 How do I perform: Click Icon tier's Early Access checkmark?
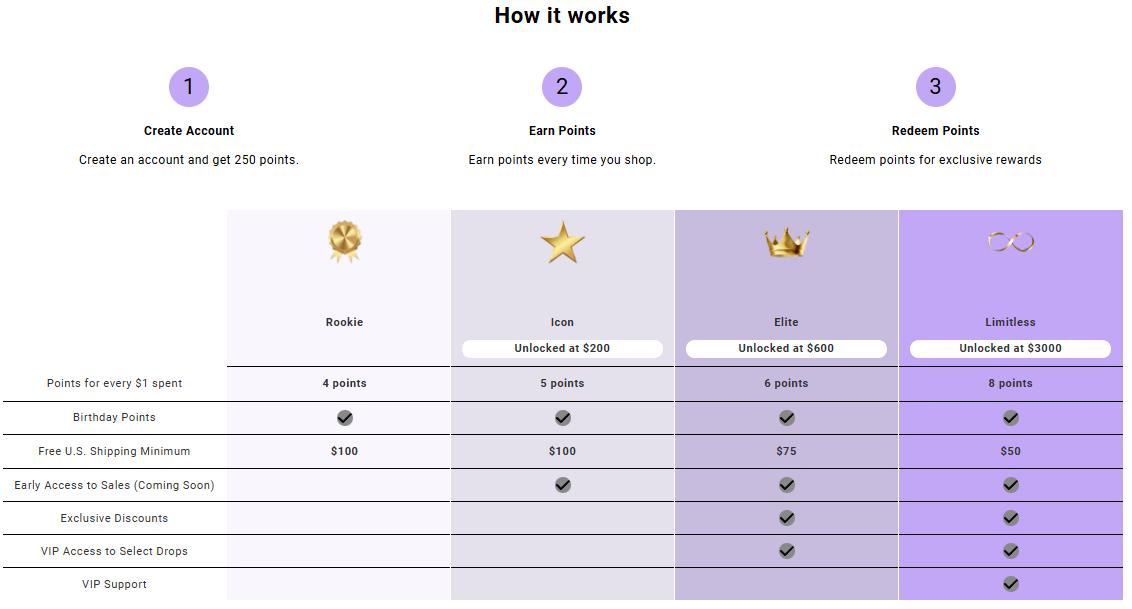click(x=562, y=485)
